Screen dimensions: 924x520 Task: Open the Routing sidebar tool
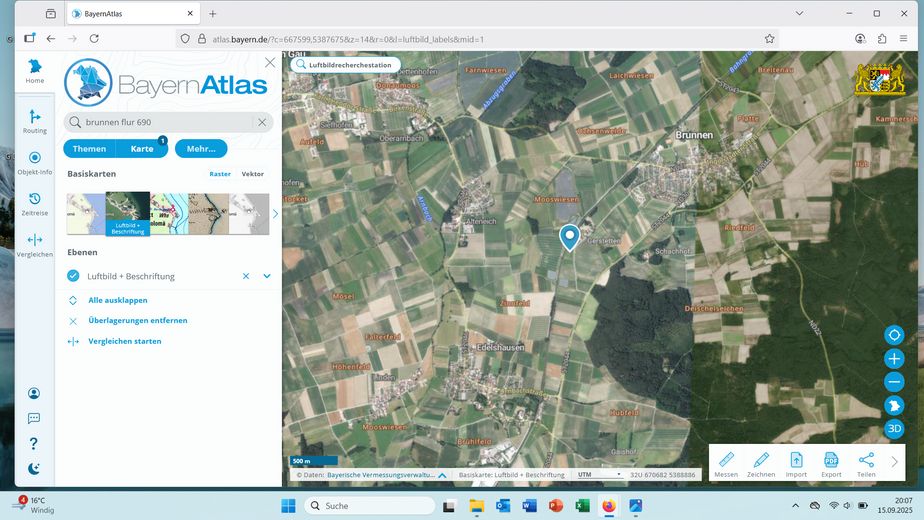click(x=35, y=121)
